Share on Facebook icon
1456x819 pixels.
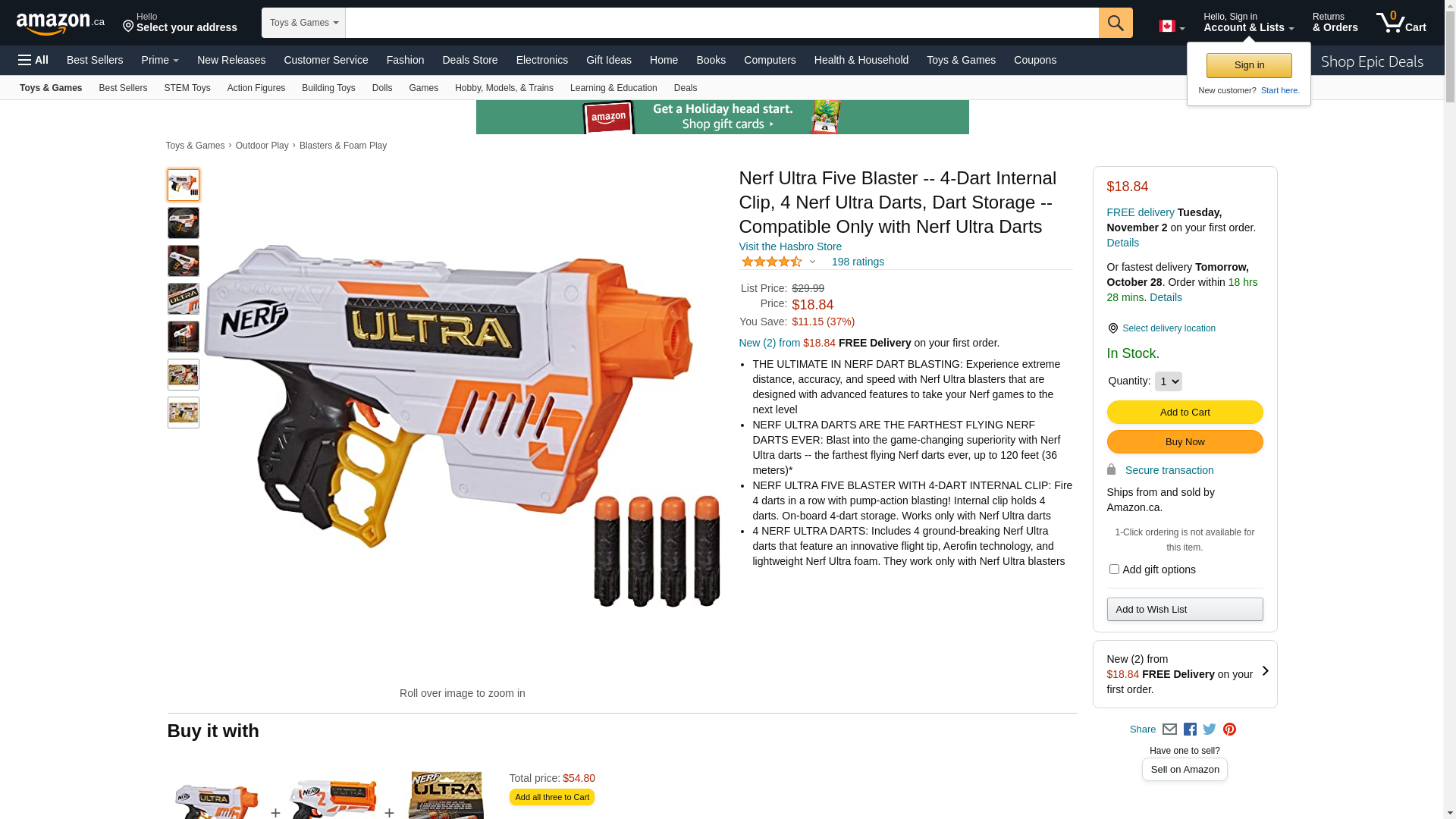point(1190,730)
